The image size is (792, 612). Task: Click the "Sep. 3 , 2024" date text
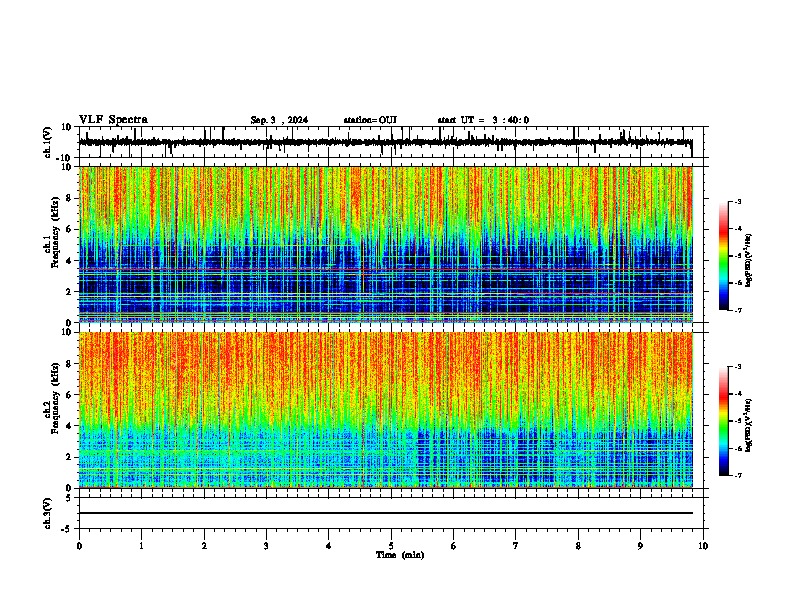pyautogui.click(x=279, y=120)
